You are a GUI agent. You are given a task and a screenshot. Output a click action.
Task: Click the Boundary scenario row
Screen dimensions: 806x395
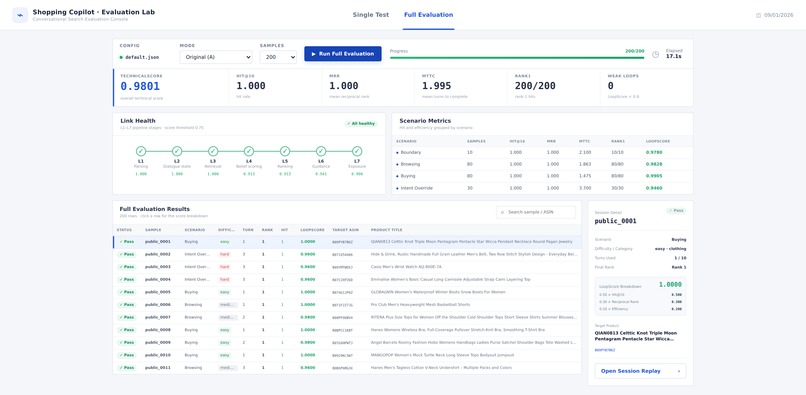coord(542,153)
